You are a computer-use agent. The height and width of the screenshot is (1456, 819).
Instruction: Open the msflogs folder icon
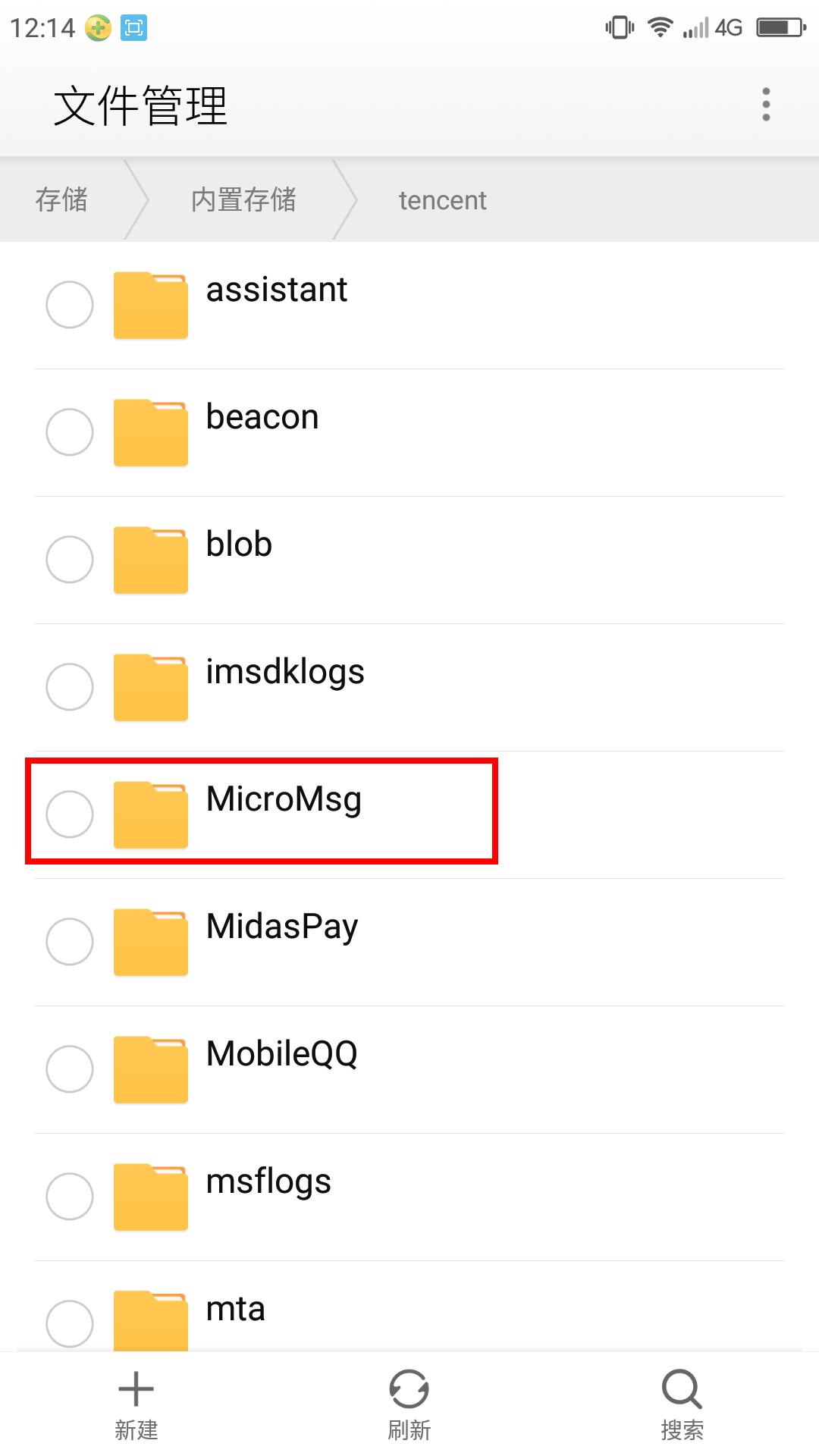(151, 1197)
